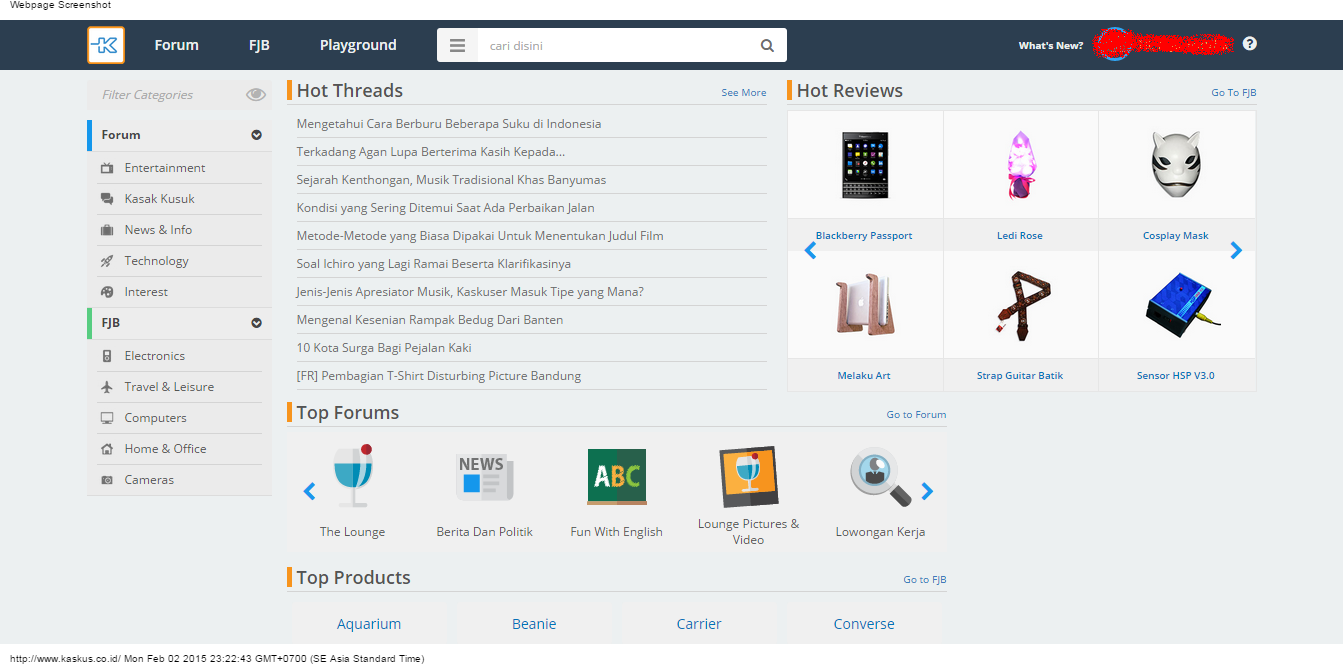Click See More beside Hot Threads
Viewport: 1343px width, 664px height.
pos(744,93)
